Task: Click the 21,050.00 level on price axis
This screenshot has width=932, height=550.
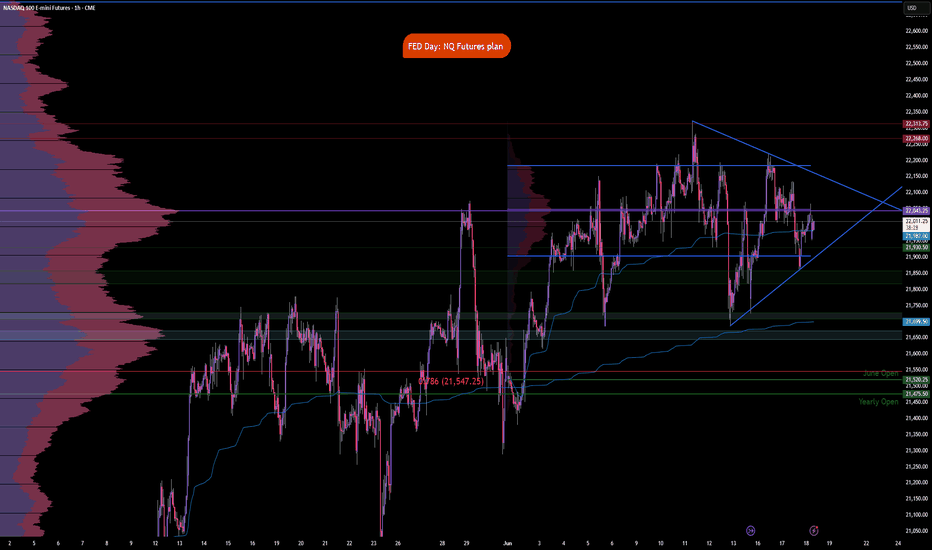Action: pos(917,531)
